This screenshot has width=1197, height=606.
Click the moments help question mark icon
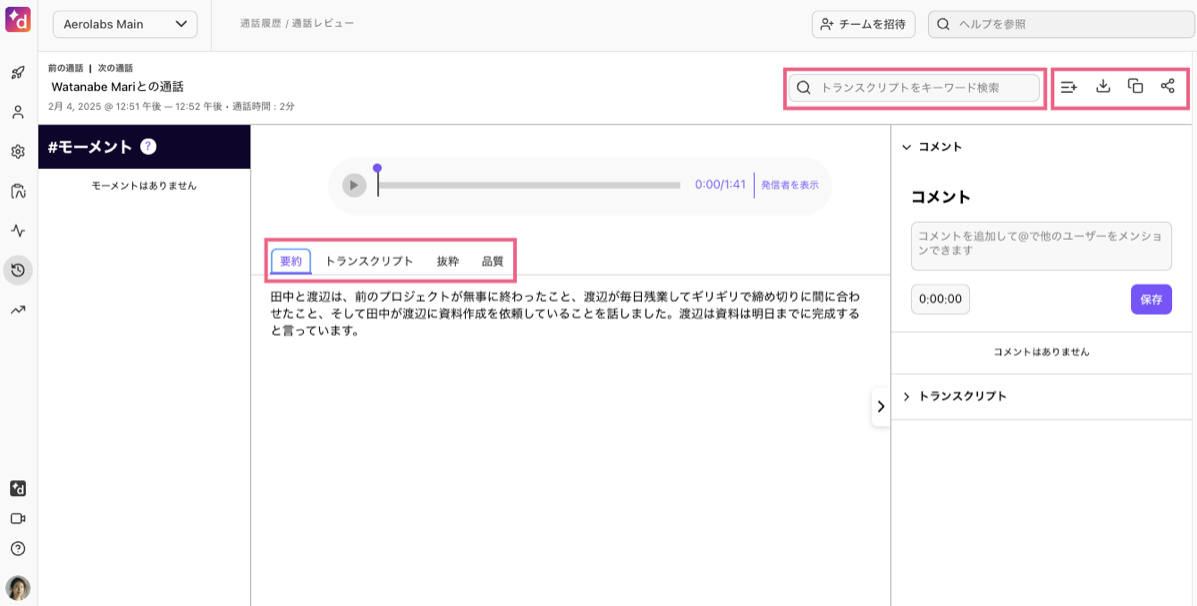149,147
